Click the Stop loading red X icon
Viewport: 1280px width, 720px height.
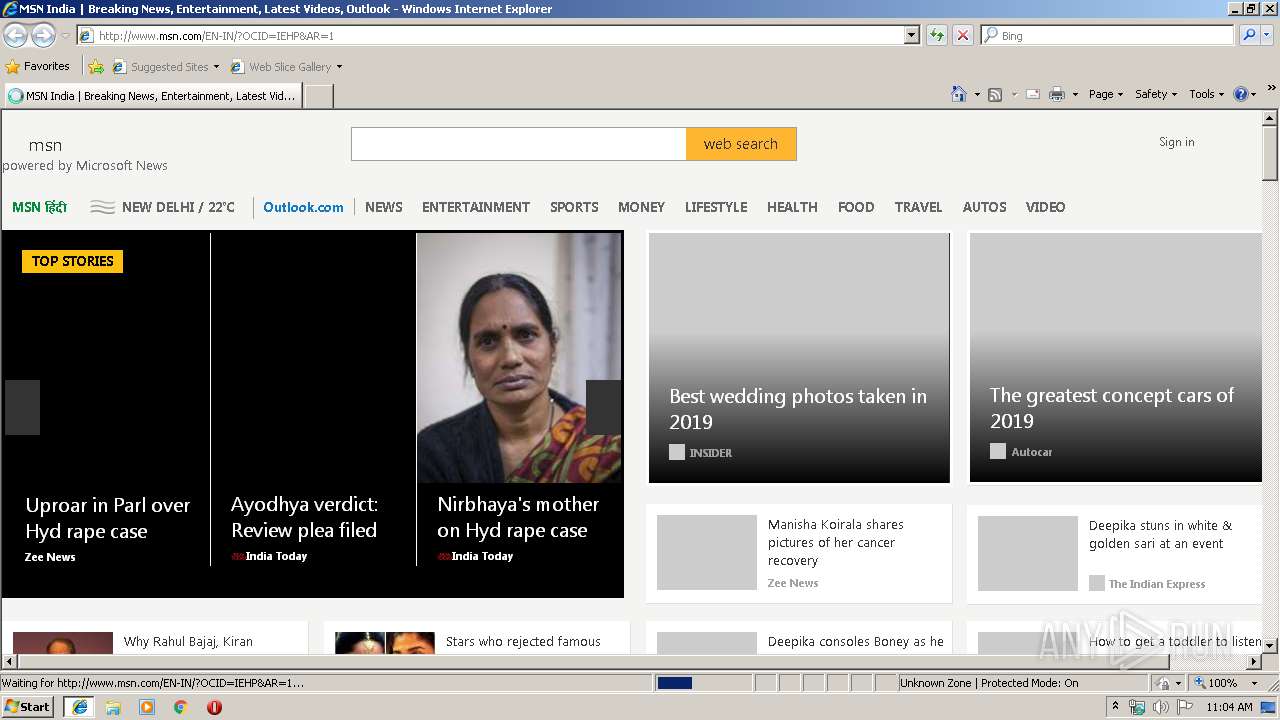click(x=963, y=35)
